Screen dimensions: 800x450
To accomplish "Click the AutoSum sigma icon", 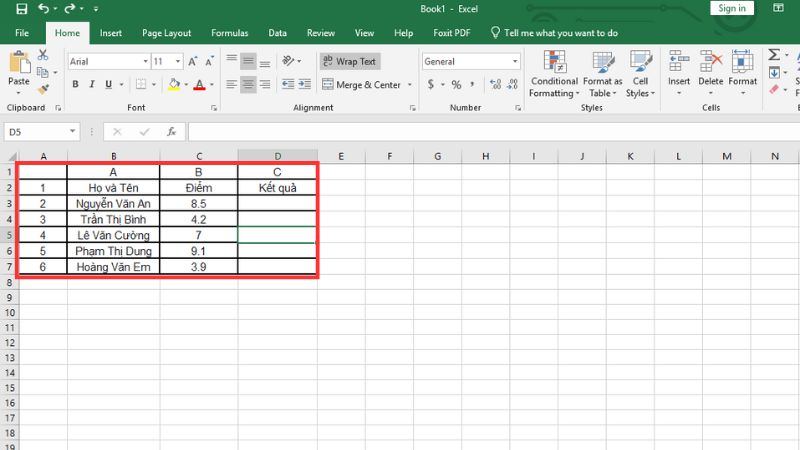I will 775,54.
